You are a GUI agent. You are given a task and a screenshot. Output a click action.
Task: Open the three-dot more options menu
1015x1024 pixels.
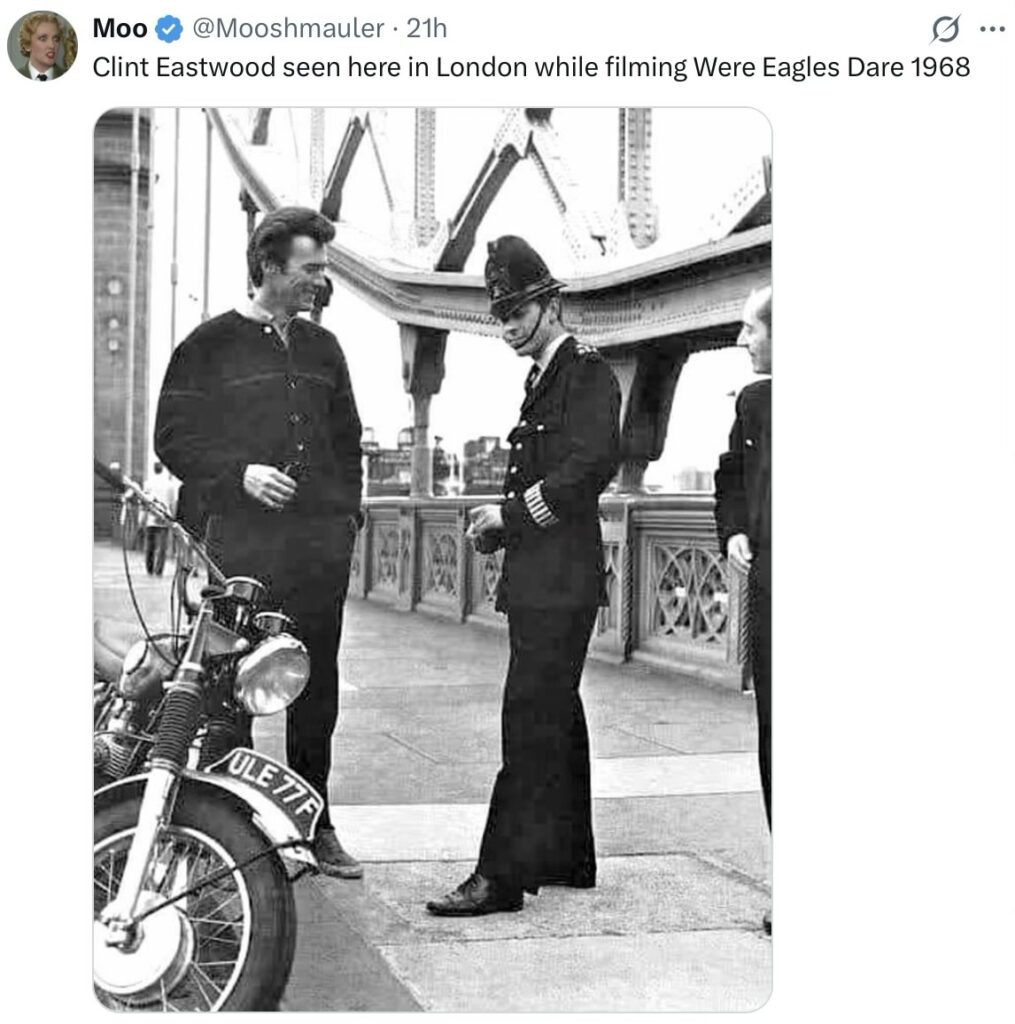pos(993,29)
